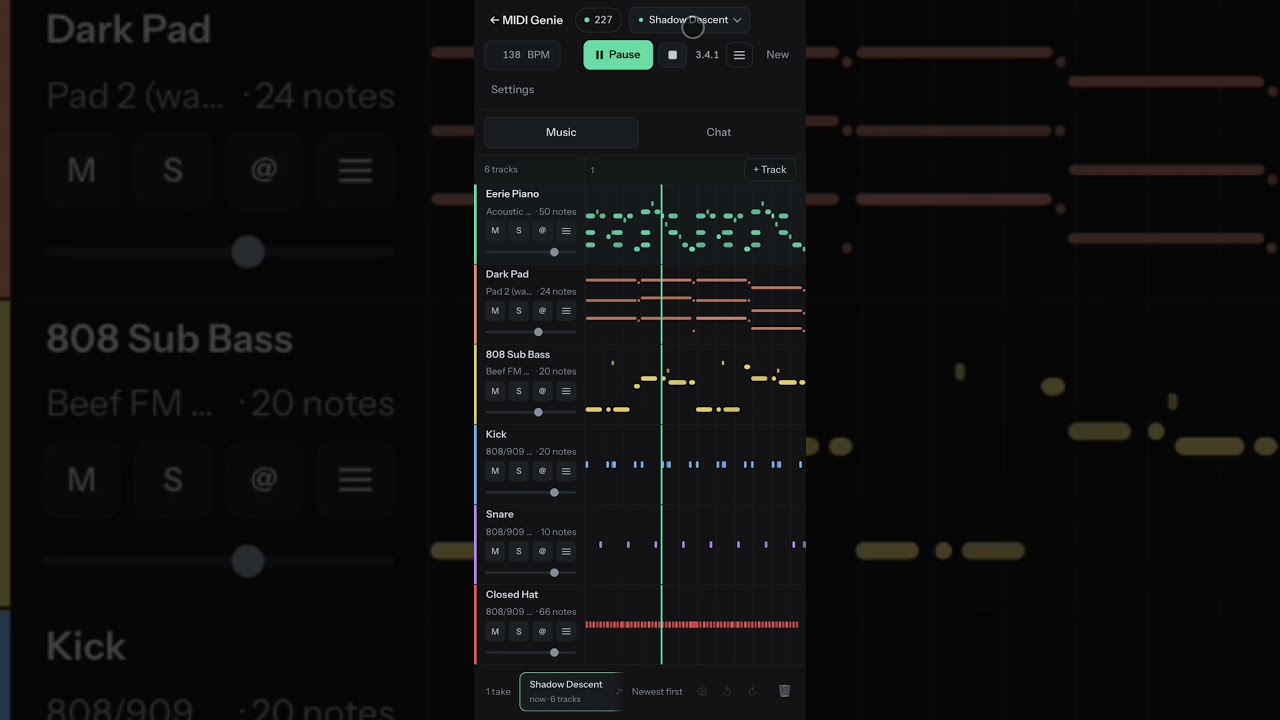Solo the Closed Hat track
This screenshot has height=720, width=1280.
click(x=518, y=631)
